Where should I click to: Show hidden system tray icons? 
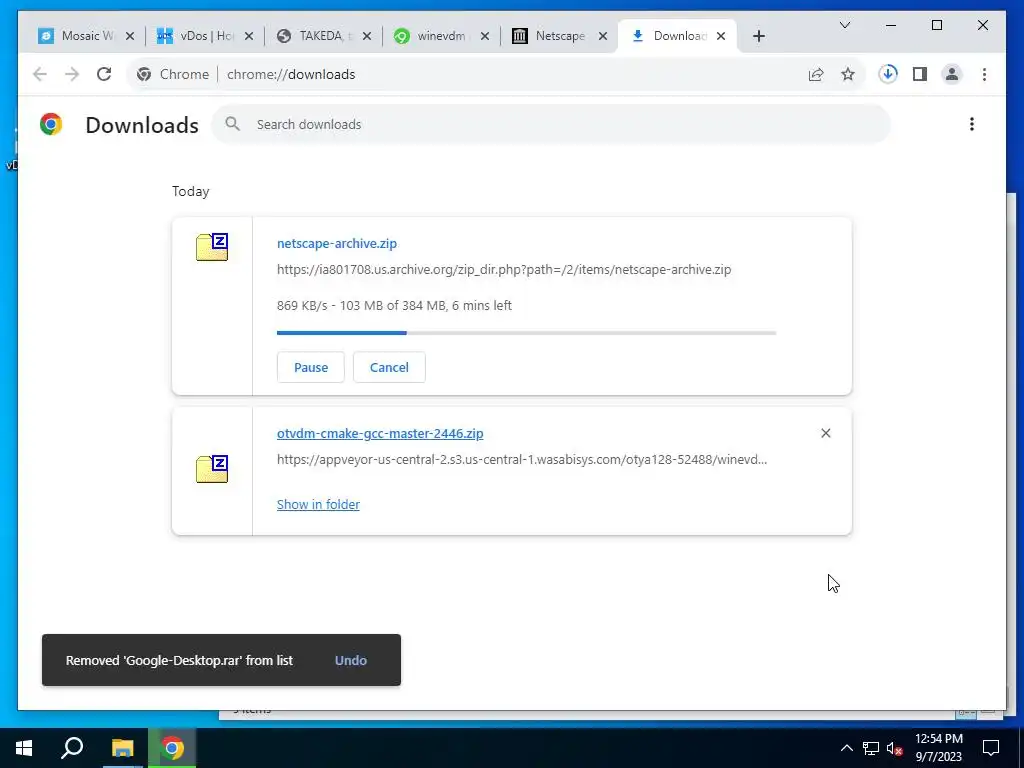pos(846,748)
